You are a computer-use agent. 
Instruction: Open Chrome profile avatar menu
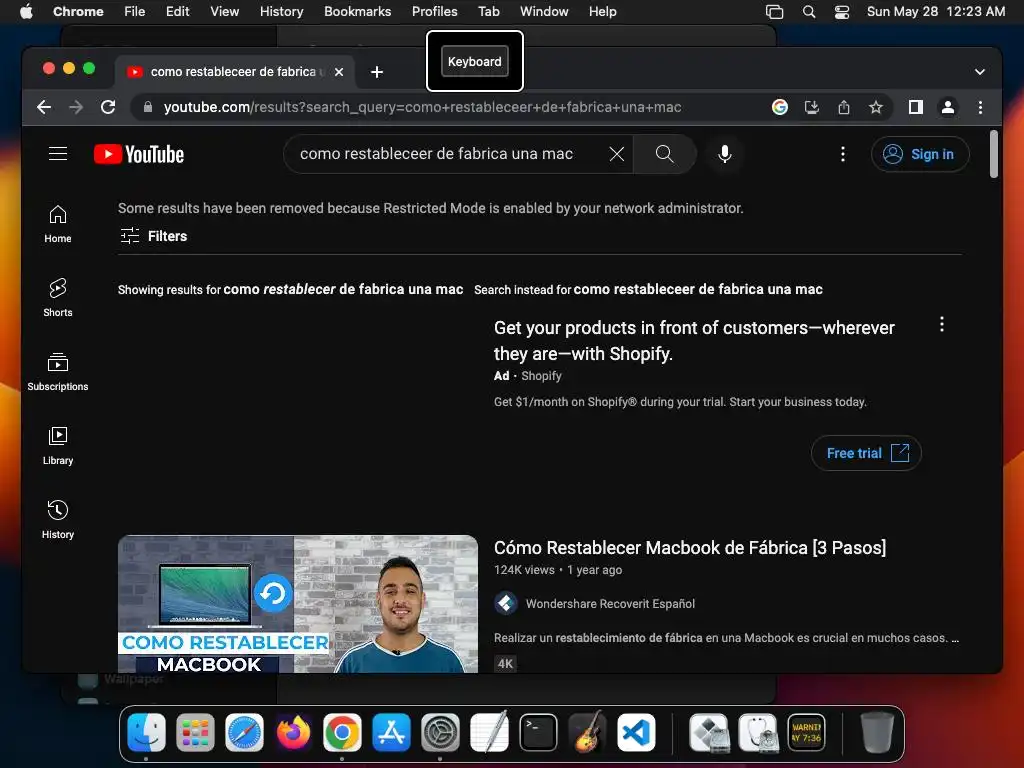[948, 107]
